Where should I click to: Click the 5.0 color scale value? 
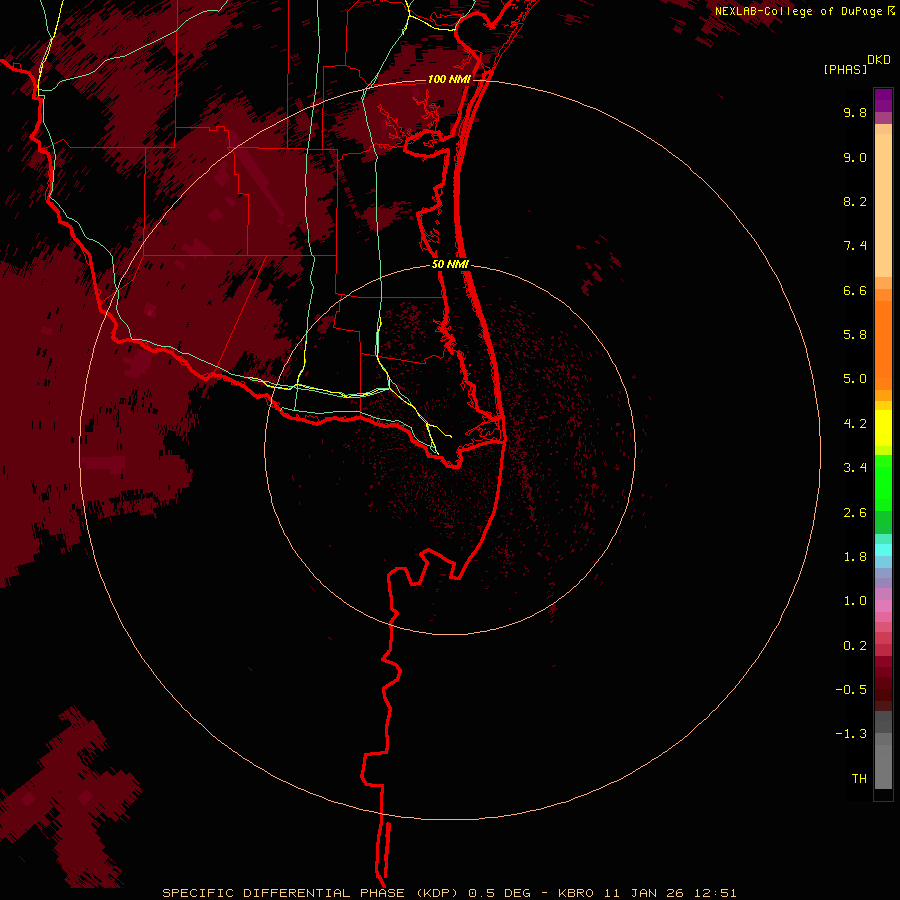pos(855,379)
